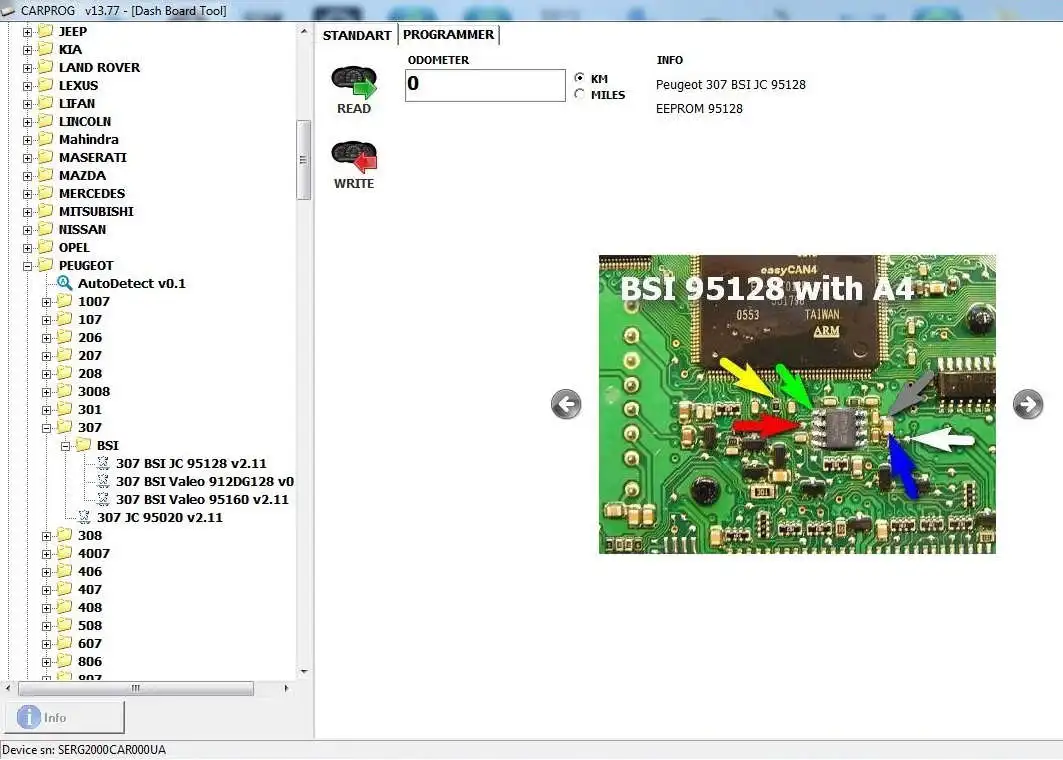Click the horizontal tree scrollbar thumb
1063x760 pixels.
click(136, 687)
